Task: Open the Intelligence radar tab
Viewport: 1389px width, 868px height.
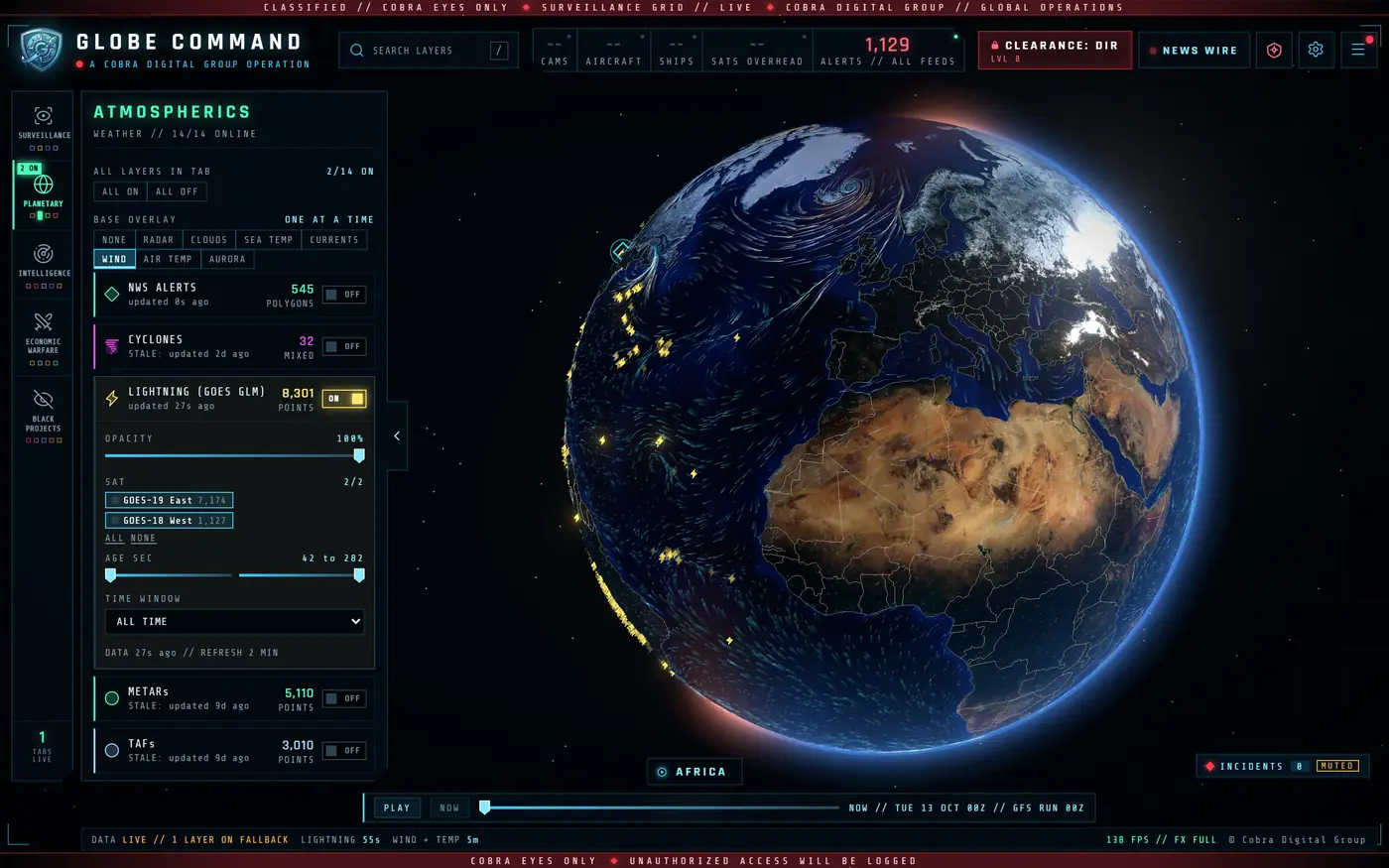Action: coord(43,263)
